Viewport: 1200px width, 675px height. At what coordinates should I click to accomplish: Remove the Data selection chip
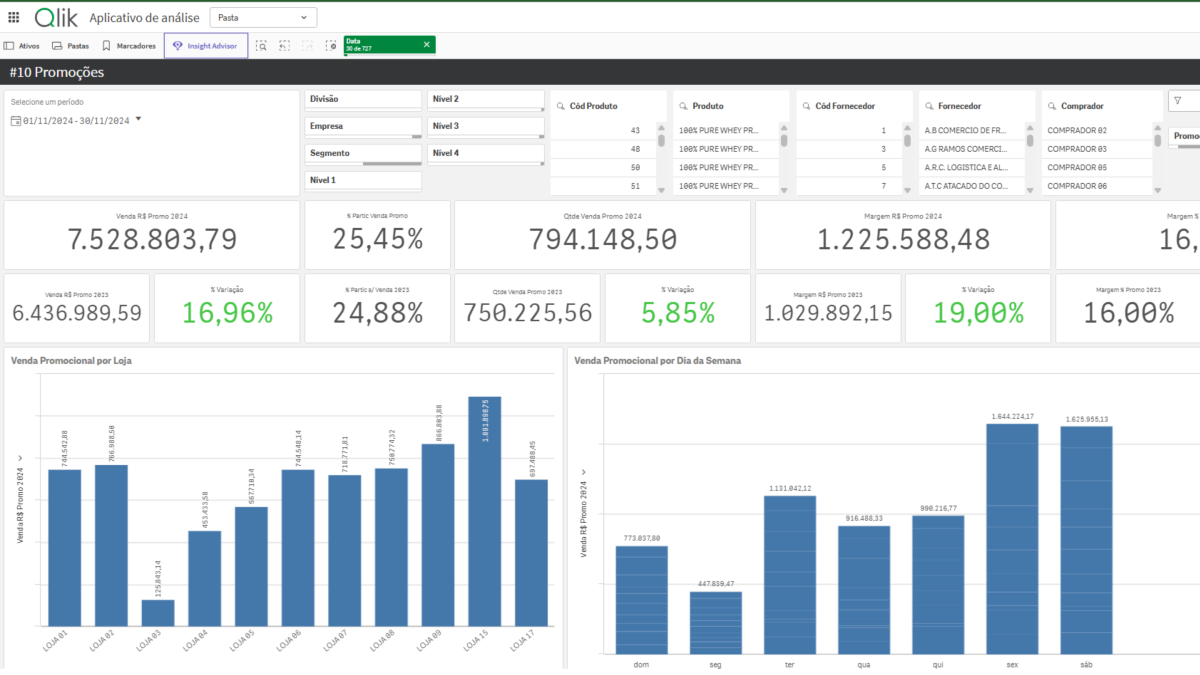(x=427, y=45)
